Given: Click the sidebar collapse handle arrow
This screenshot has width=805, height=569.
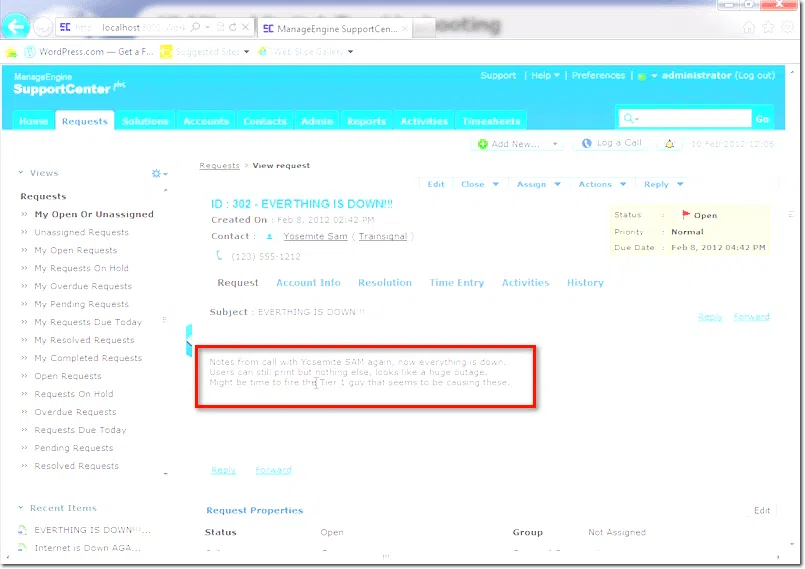Looking at the screenshot, I should point(189,340).
